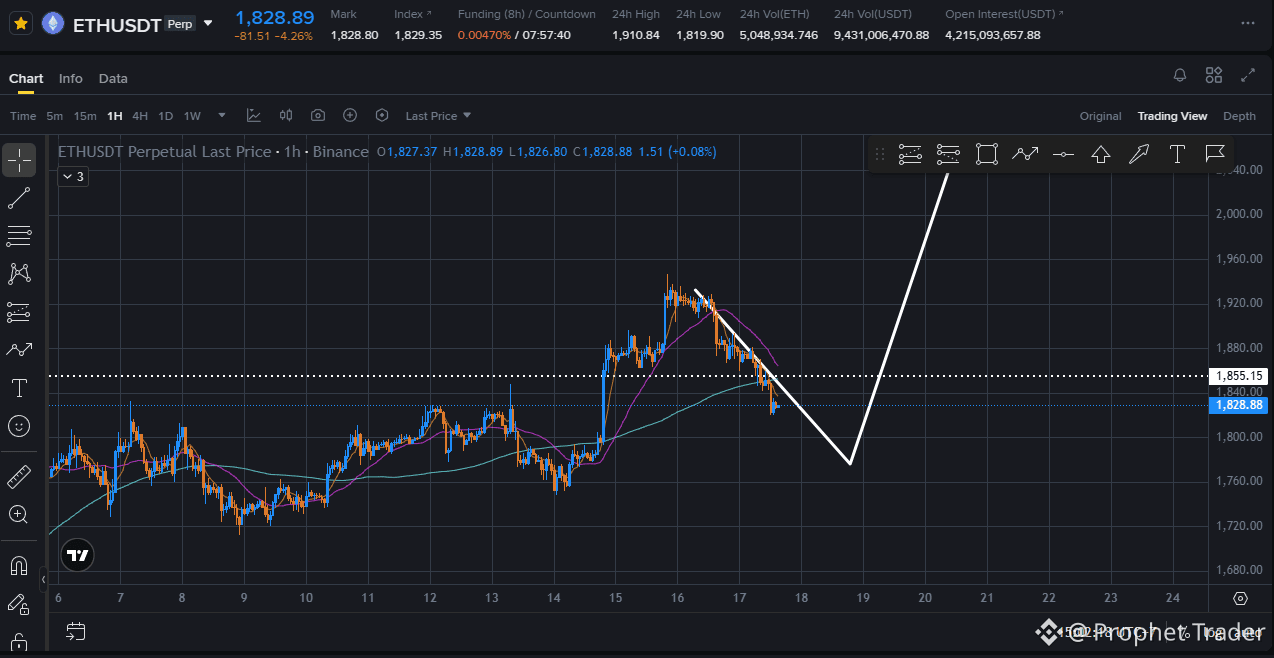
Task: Select the path tool in floating toolbar
Action: (x=1024, y=154)
